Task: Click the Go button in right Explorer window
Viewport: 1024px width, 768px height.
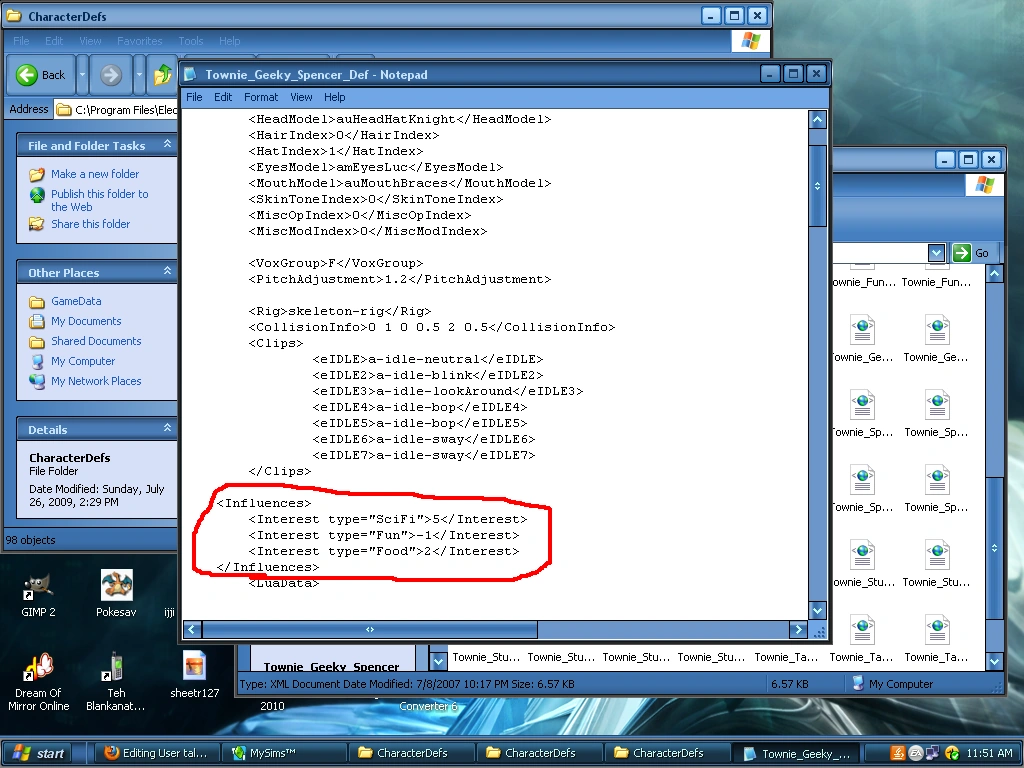Action: [x=970, y=253]
